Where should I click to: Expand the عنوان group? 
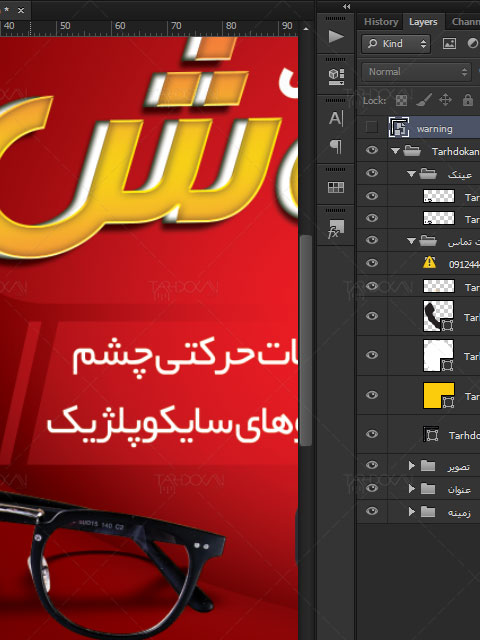[412, 488]
